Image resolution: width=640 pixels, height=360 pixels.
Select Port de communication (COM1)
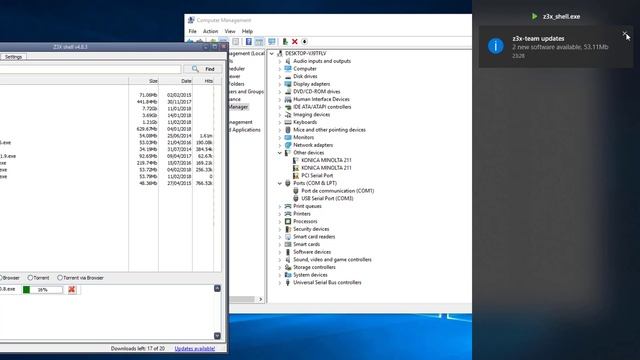(x=338, y=191)
